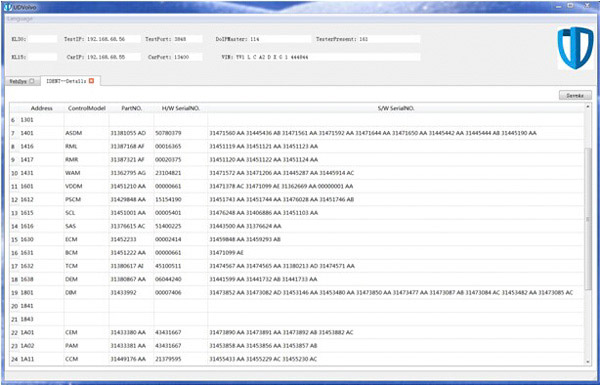Switch to the first tab left of IDENT--Details

click(22, 81)
